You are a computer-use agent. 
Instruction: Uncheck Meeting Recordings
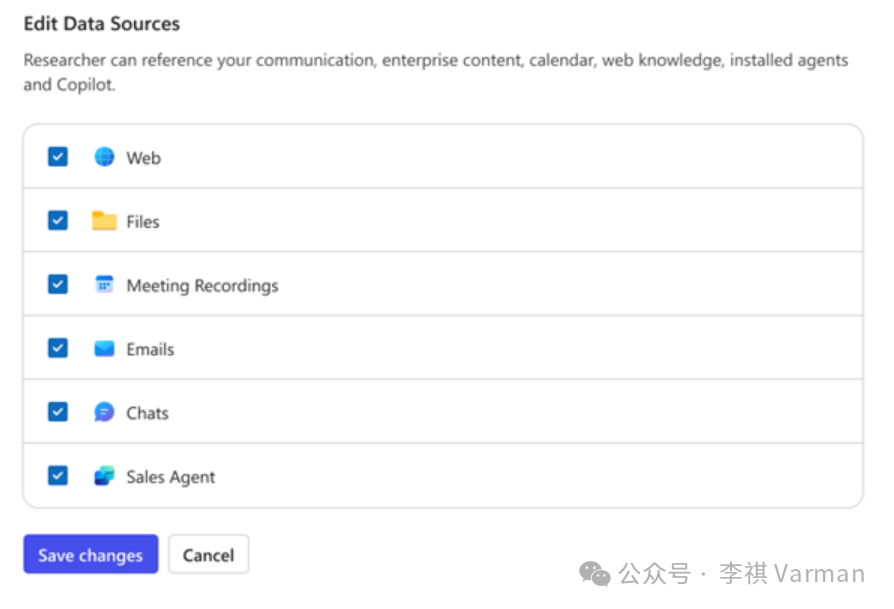pyautogui.click(x=57, y=284)
